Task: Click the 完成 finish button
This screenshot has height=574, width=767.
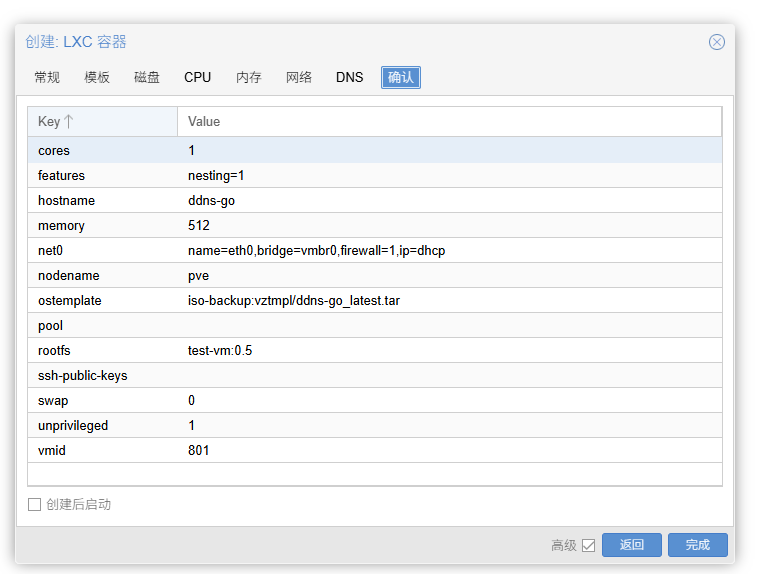Action: pyautogui.click(x=697, y=545)
